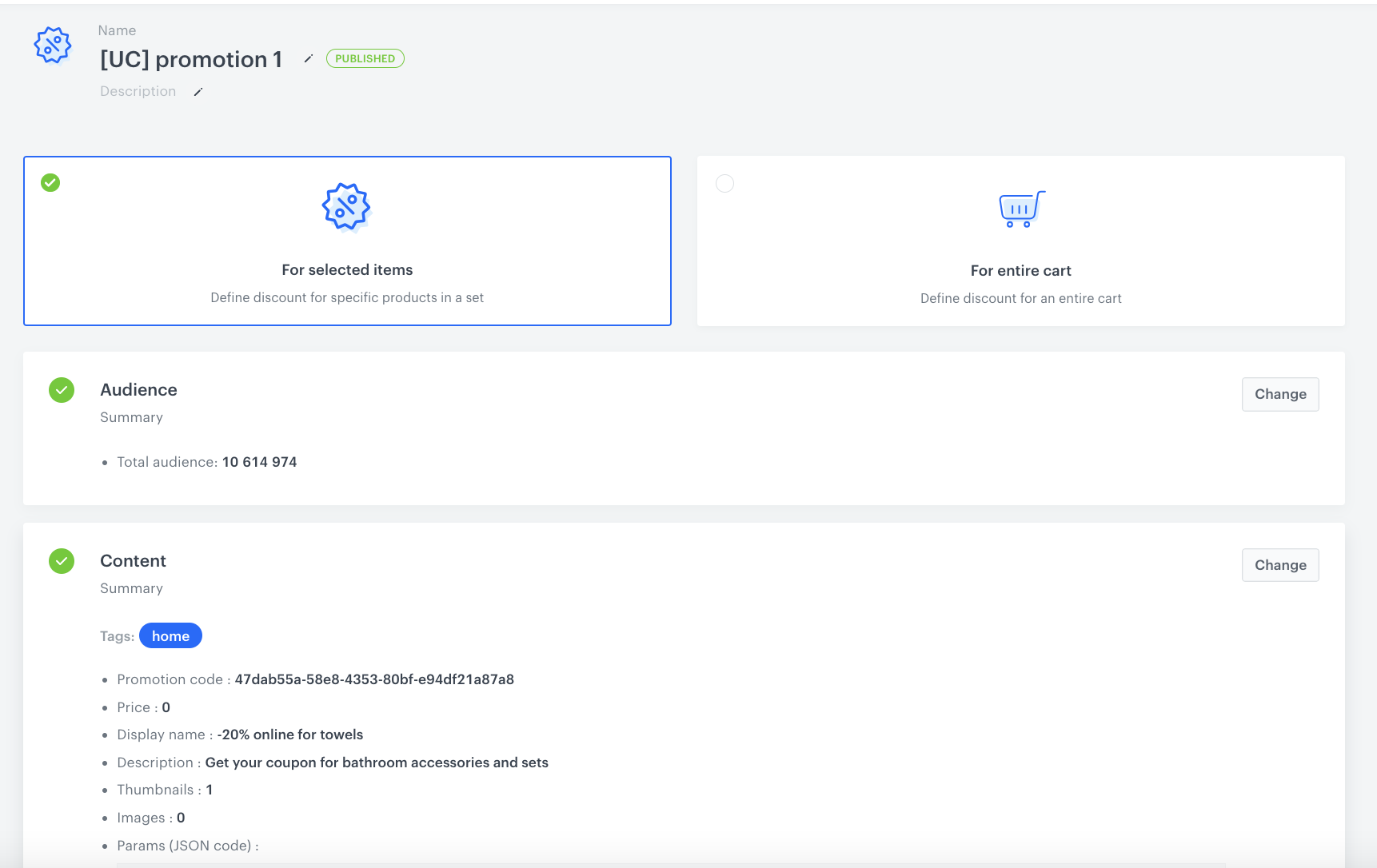Click green checkmark icon beside Content
Screen dimensions: 1377x868
[62, 561]
